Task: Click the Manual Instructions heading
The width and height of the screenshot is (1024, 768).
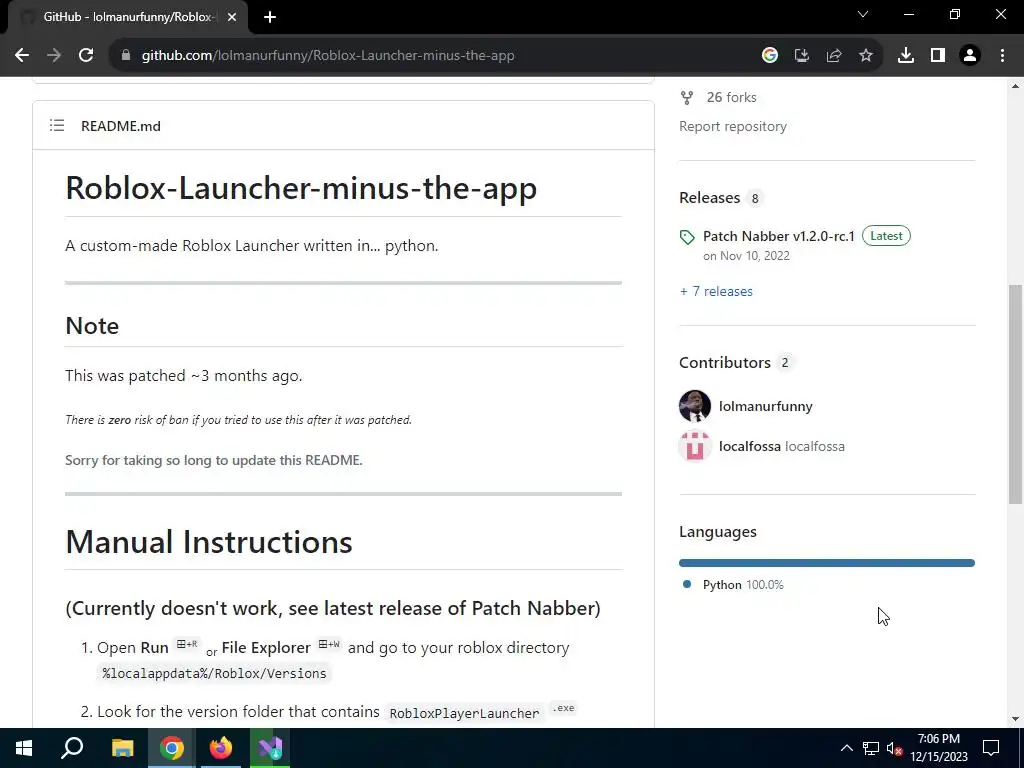Action: tap(209, 542)
